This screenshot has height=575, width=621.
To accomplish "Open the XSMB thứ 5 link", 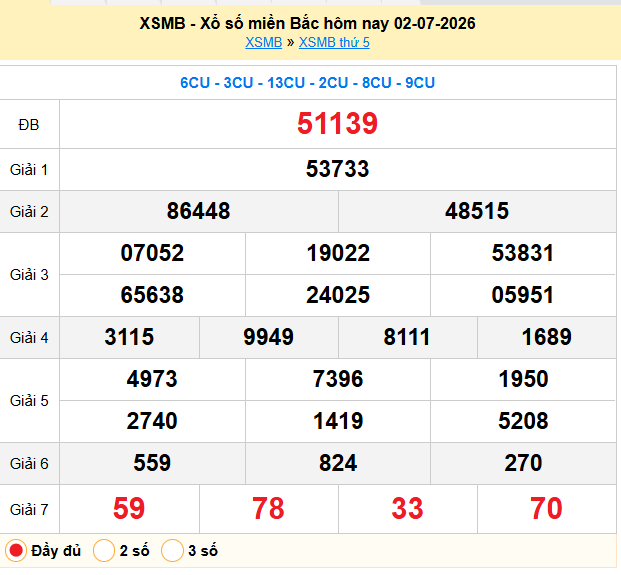I will [x=334, y=42].
